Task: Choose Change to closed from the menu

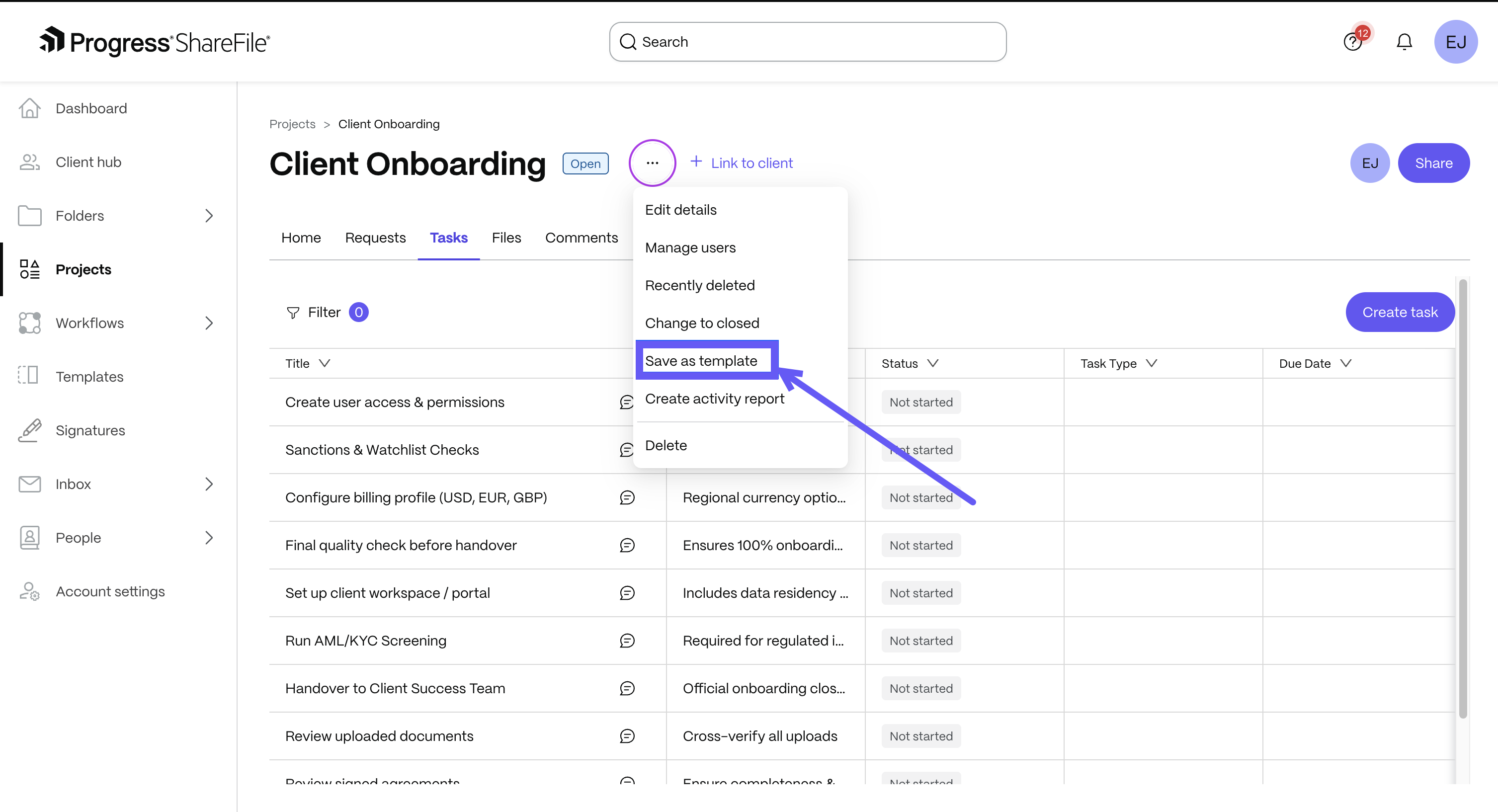Action: [702, 323]
